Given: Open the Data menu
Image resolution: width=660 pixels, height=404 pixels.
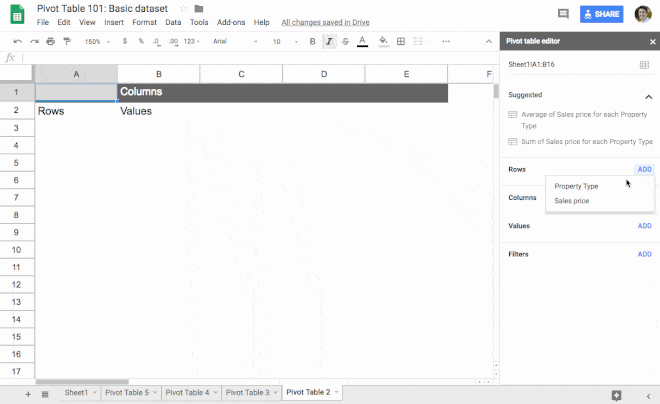Looking at the screenshot, I should click(173, 22).
